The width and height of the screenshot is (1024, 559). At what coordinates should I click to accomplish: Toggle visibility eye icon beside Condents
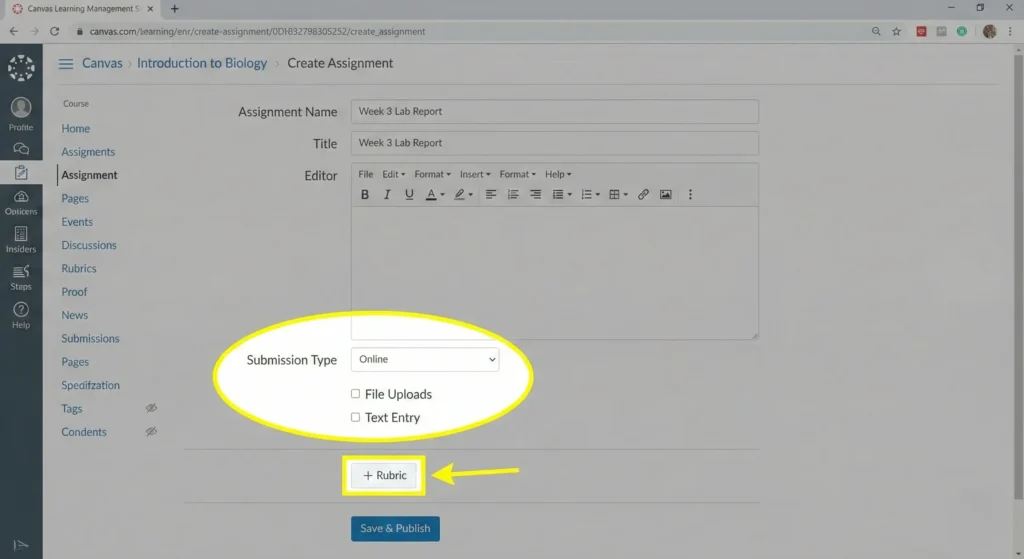[x=151, y=432]
